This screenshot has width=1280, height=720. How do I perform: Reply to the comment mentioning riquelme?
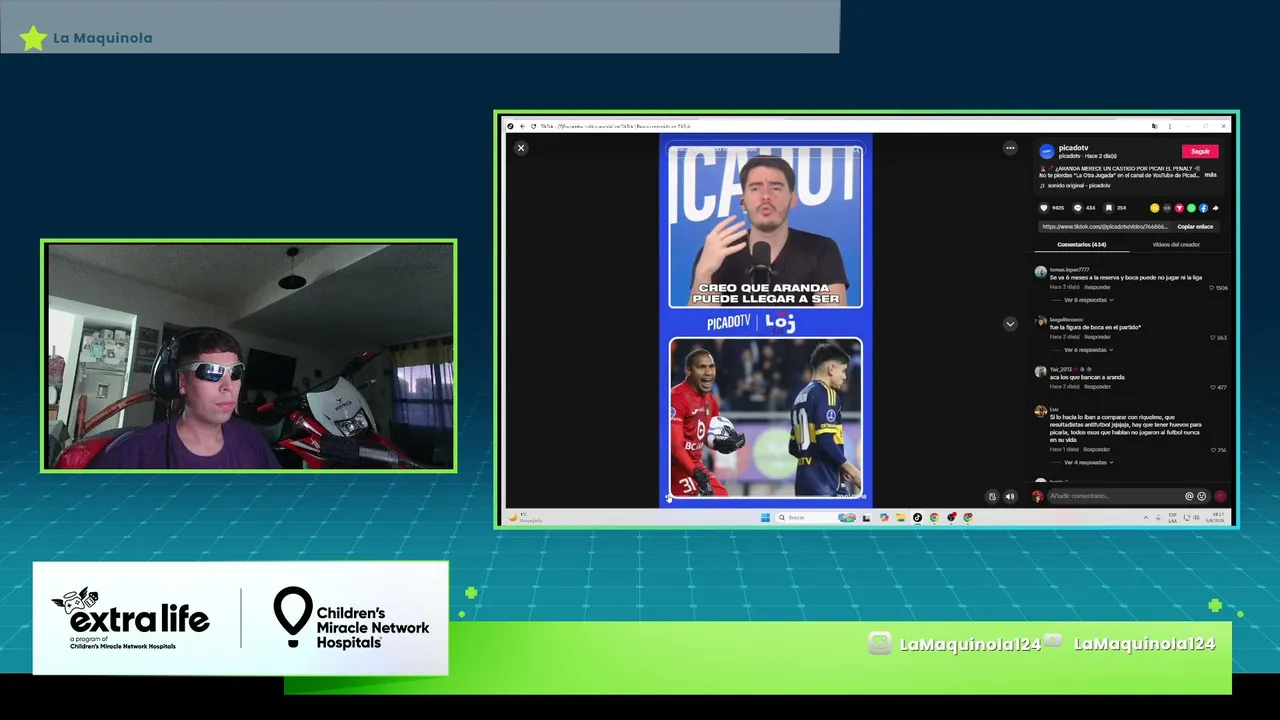click(x=1097, y=450)
